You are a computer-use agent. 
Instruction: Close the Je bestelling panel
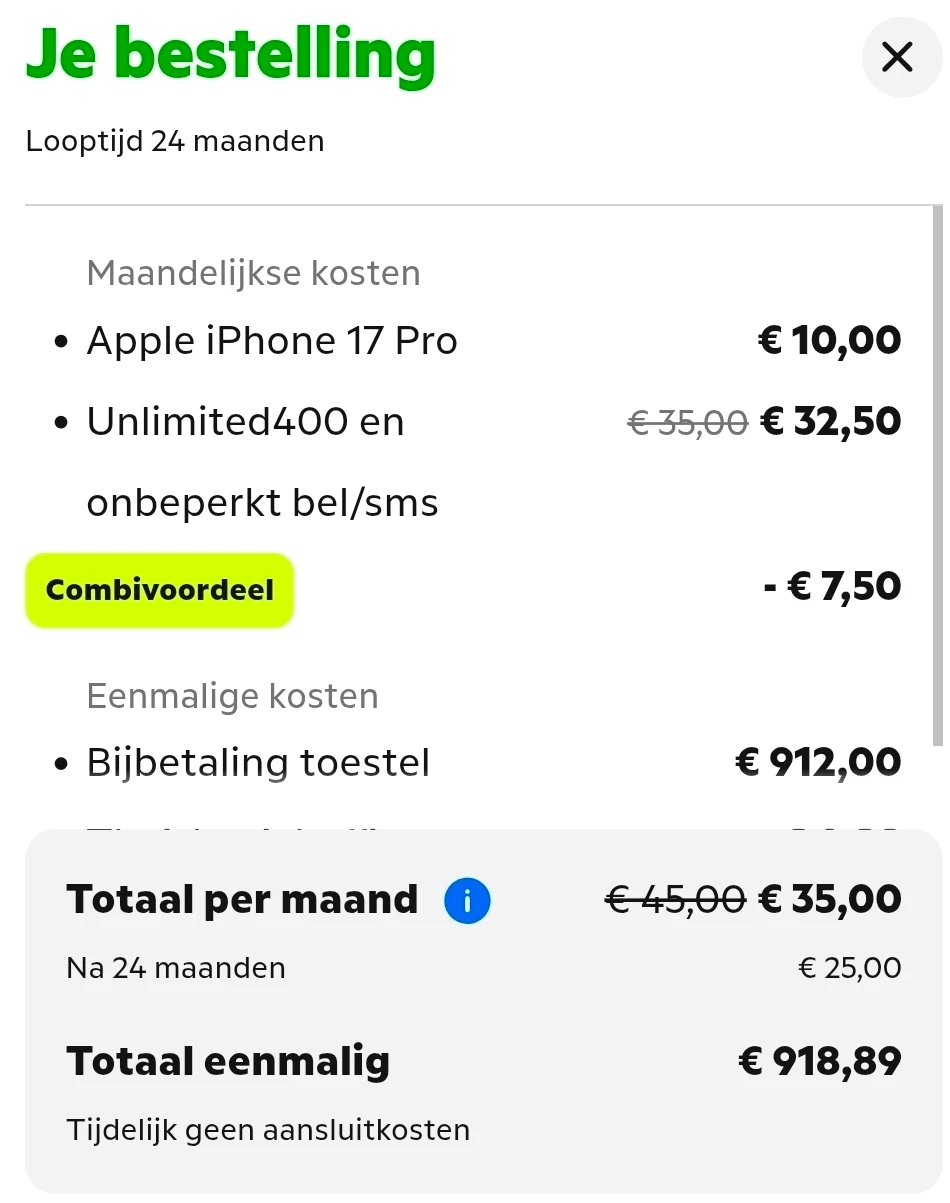pos(897,58)
